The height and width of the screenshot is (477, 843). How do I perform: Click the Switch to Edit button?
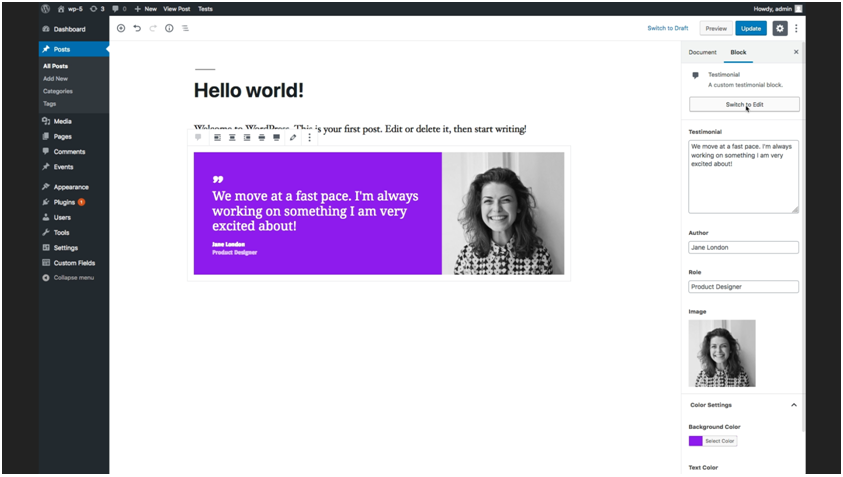744,104
